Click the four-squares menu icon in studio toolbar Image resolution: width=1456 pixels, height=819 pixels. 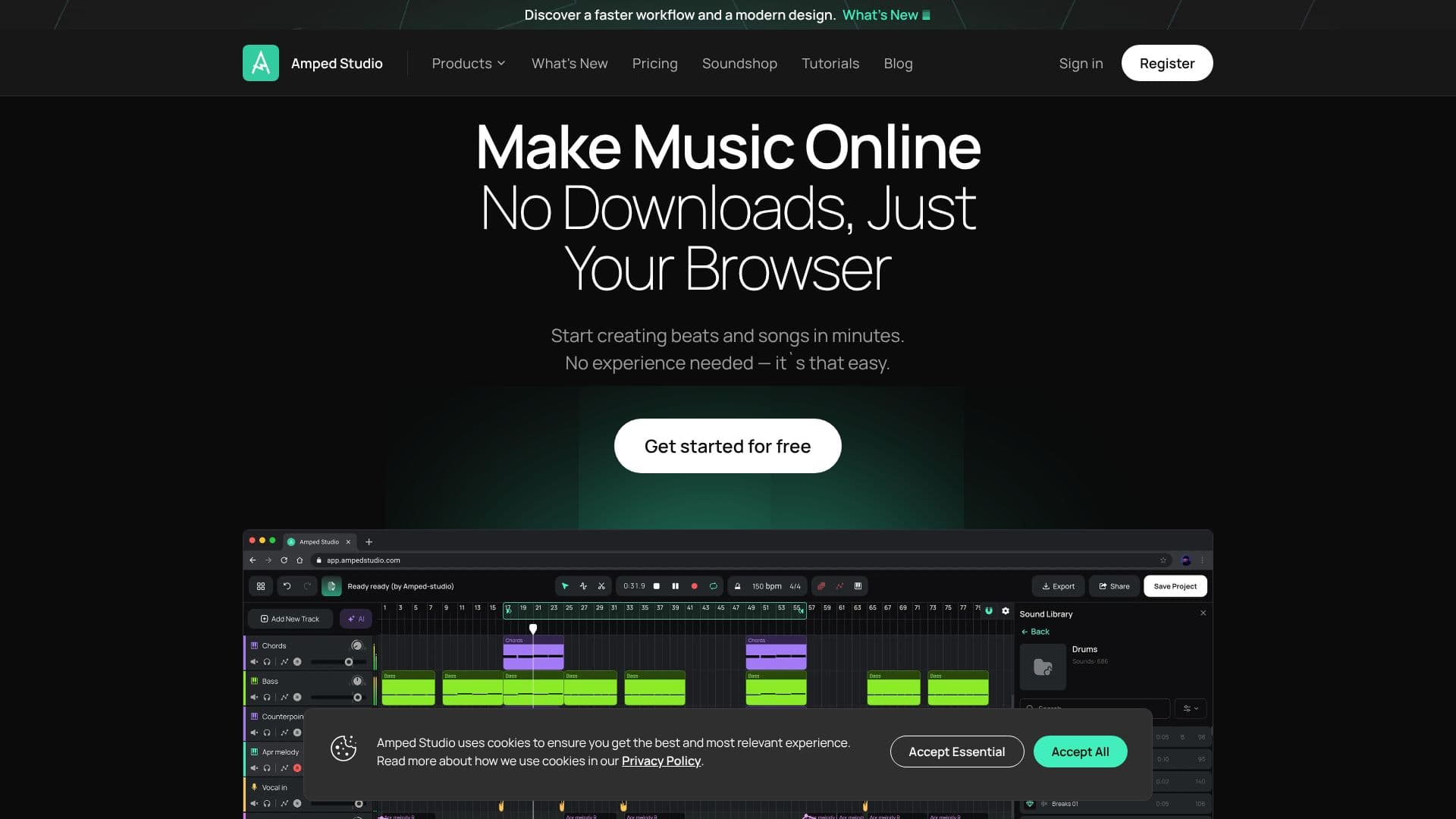coord(261,586)
